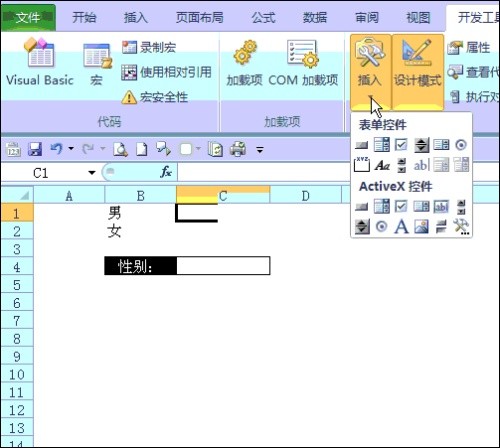Viewport: 500px width, 448px height.
Task: Insert an ActiveX Spin Button
Action: pos(362,227)
